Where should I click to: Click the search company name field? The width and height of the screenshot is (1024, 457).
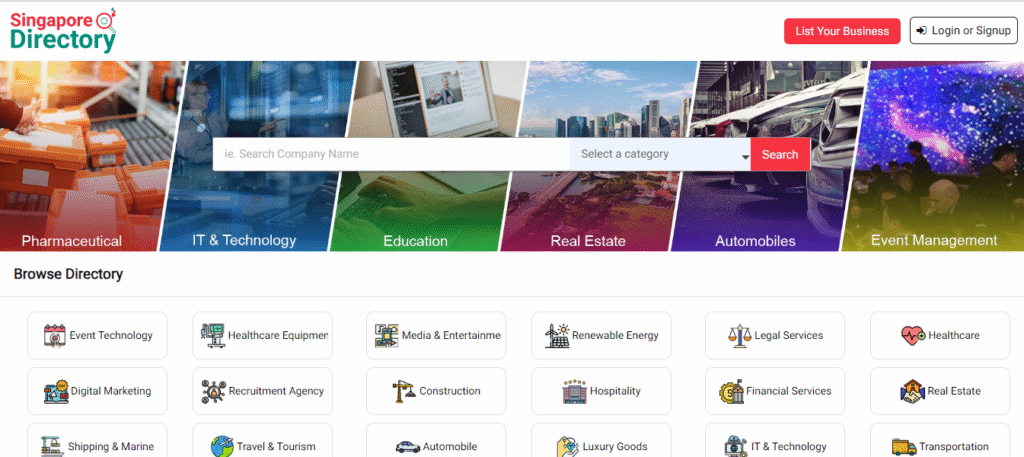tap(391, 155)
